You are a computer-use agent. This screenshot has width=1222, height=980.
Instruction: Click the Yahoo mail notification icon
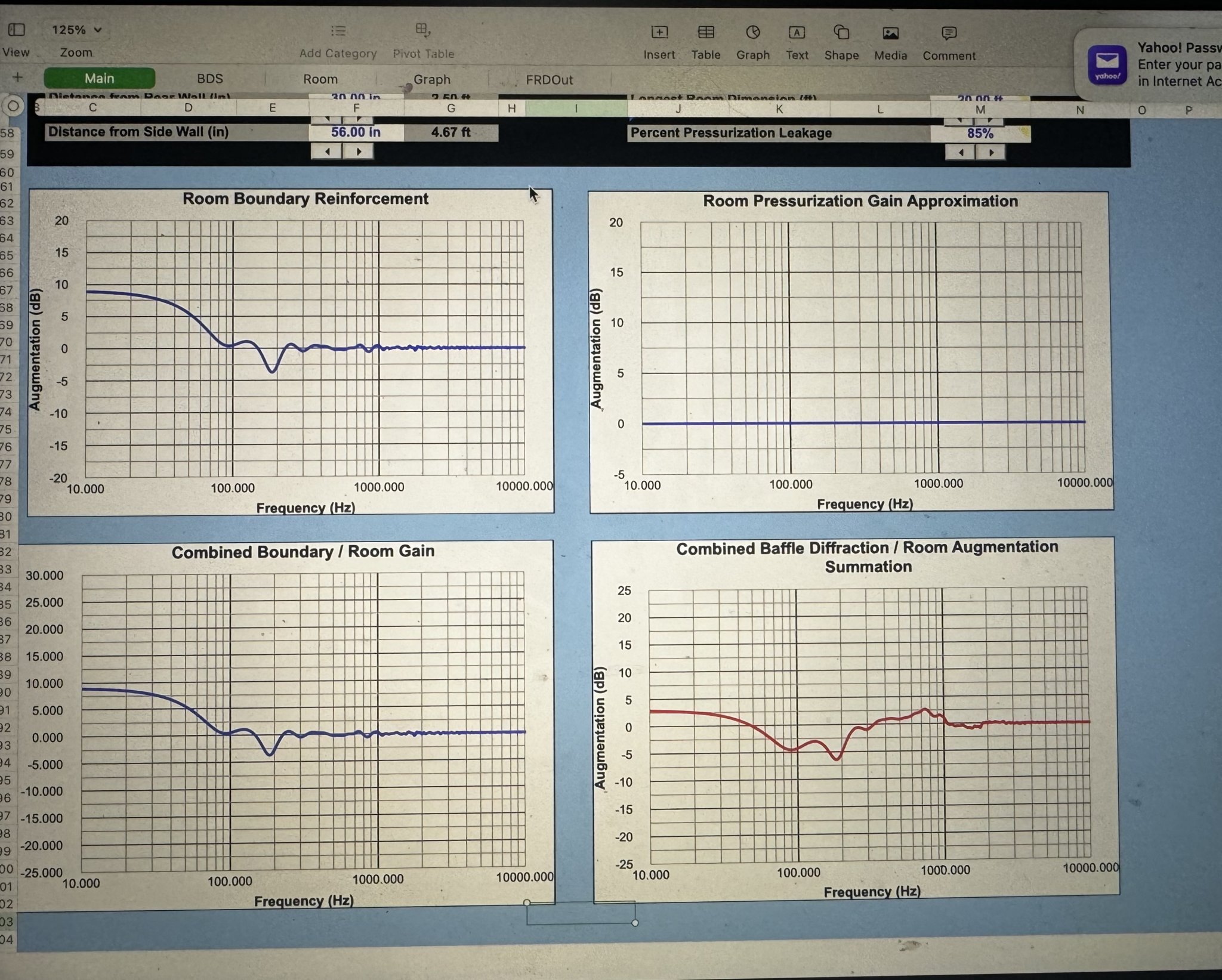[x=1107, y=65]
